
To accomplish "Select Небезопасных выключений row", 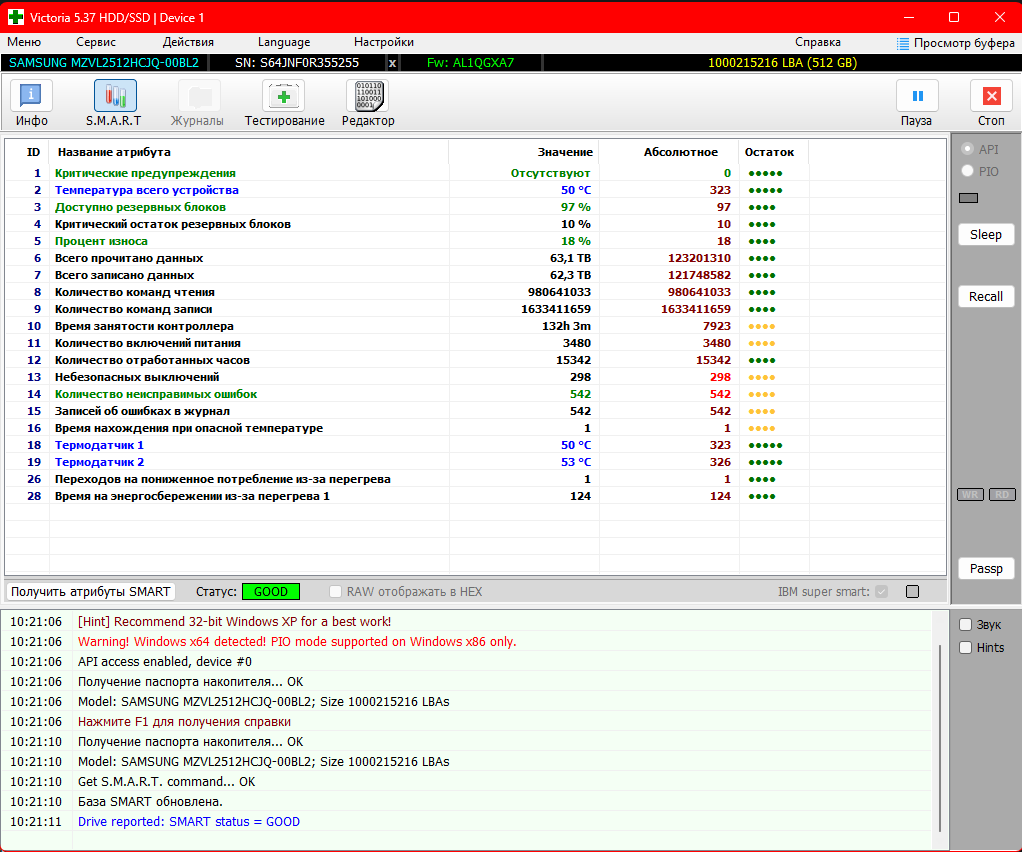I will 474,377.
